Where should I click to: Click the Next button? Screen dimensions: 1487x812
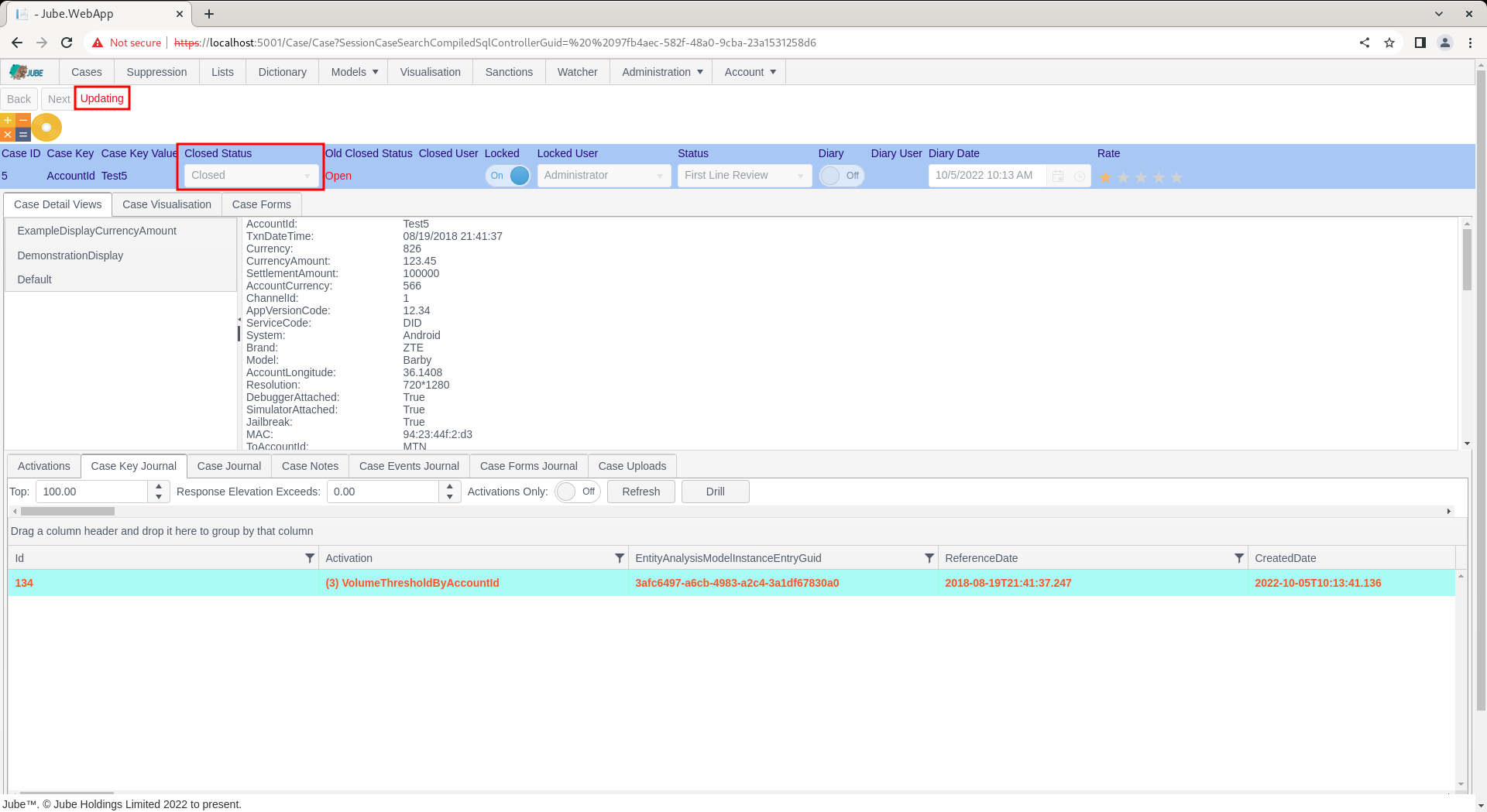click(x=59, y=99)
